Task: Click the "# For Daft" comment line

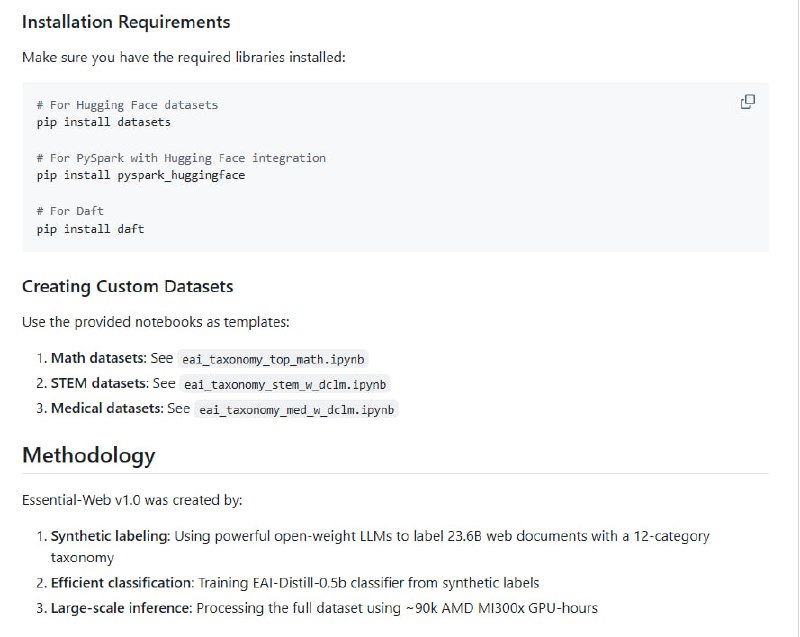Action: [70, 211]
